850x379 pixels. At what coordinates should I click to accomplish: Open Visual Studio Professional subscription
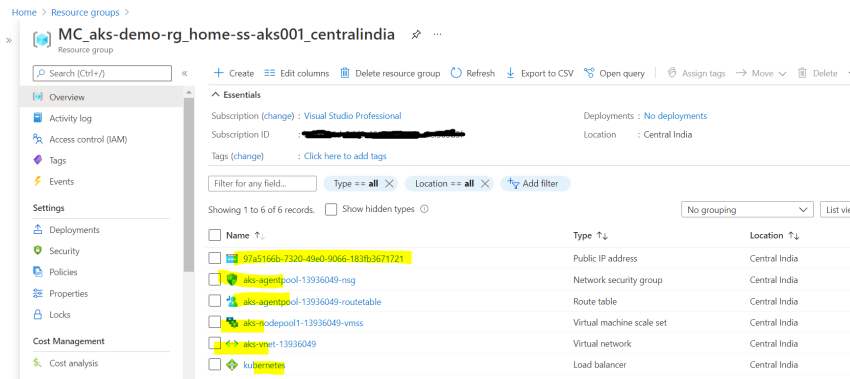352,115
